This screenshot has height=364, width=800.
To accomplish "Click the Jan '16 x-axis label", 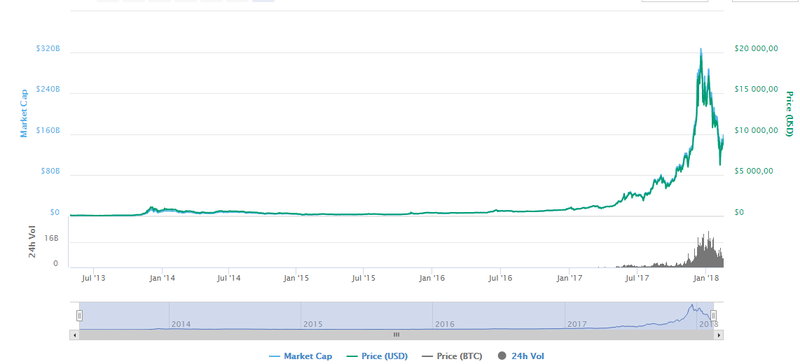I will 433,278.
